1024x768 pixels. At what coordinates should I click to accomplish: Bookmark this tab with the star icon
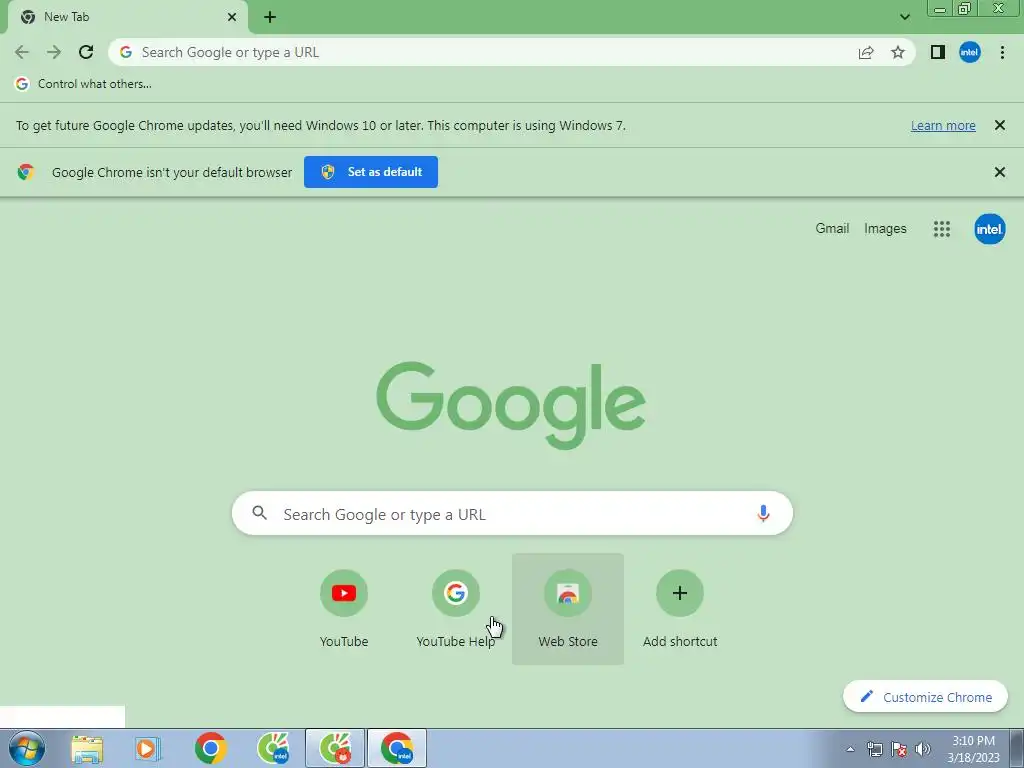click(898, 52)
